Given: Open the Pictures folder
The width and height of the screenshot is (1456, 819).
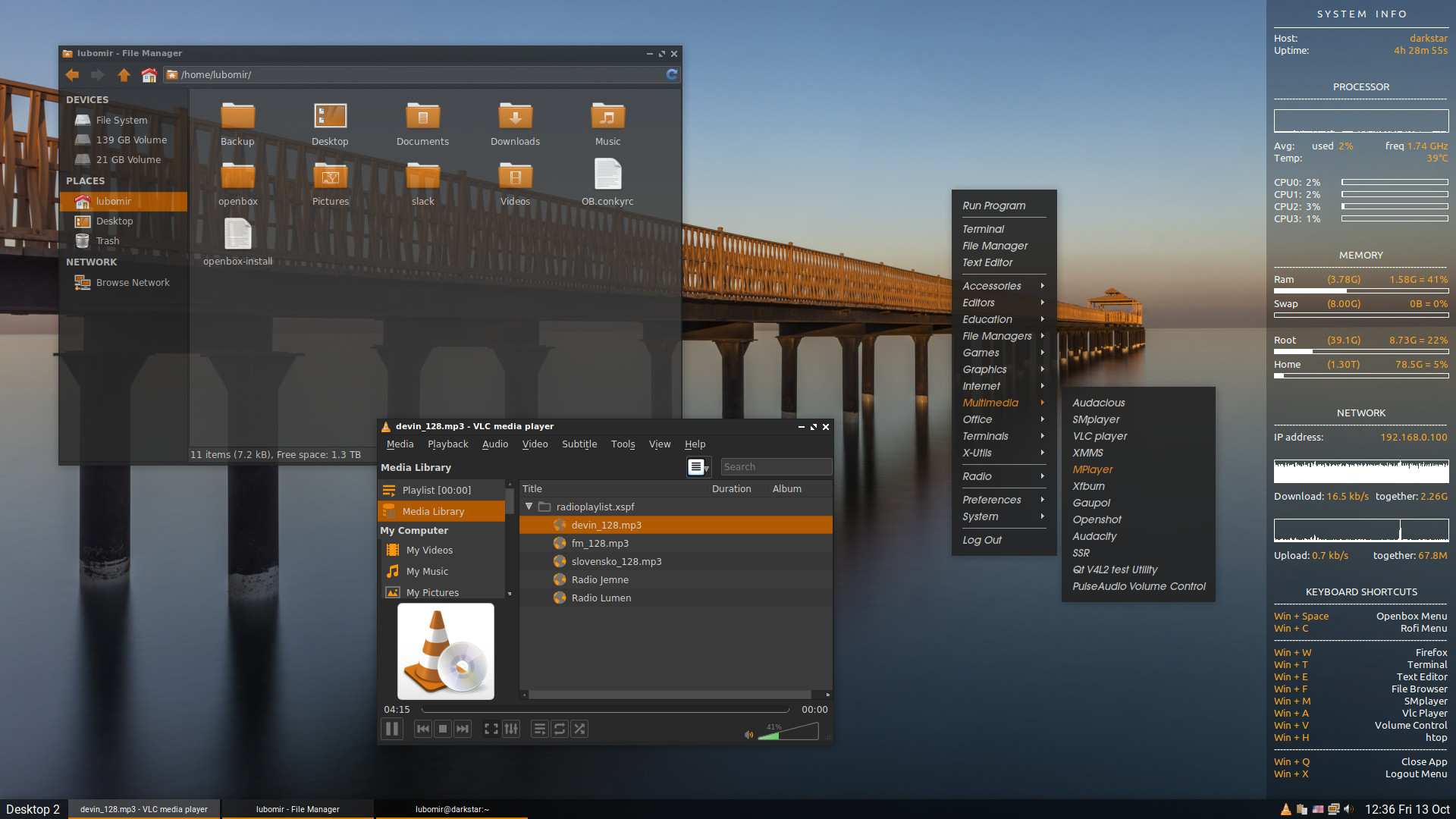Looking at the screenshot, I should click(x=330, y=184).
